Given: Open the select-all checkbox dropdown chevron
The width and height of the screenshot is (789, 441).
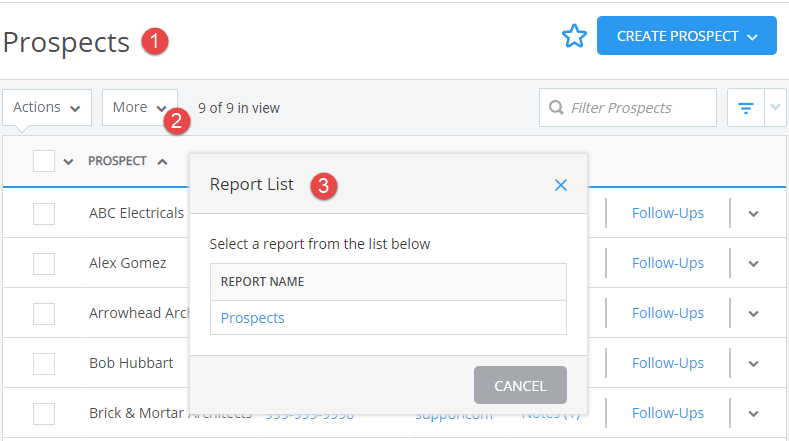Looking at the screenshot, I should 68,162.
